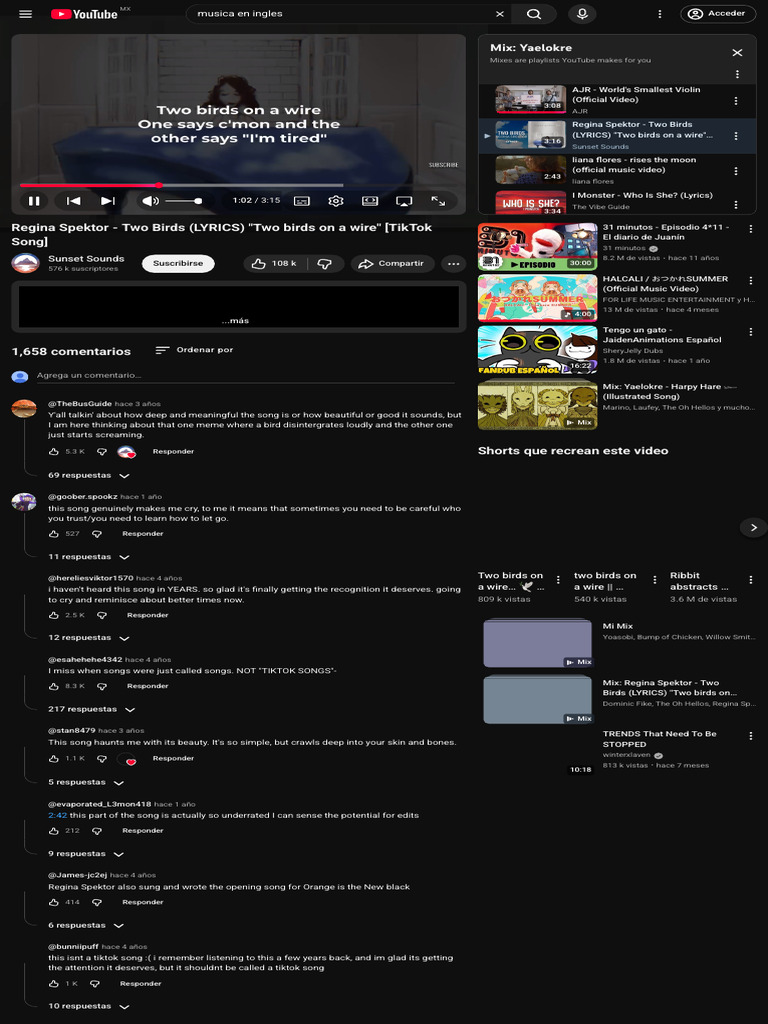This screenshot has width=768, height=1024.
Task: Play AJR - World's Smallest Violin in the mix
Action: tap(617, 100)
